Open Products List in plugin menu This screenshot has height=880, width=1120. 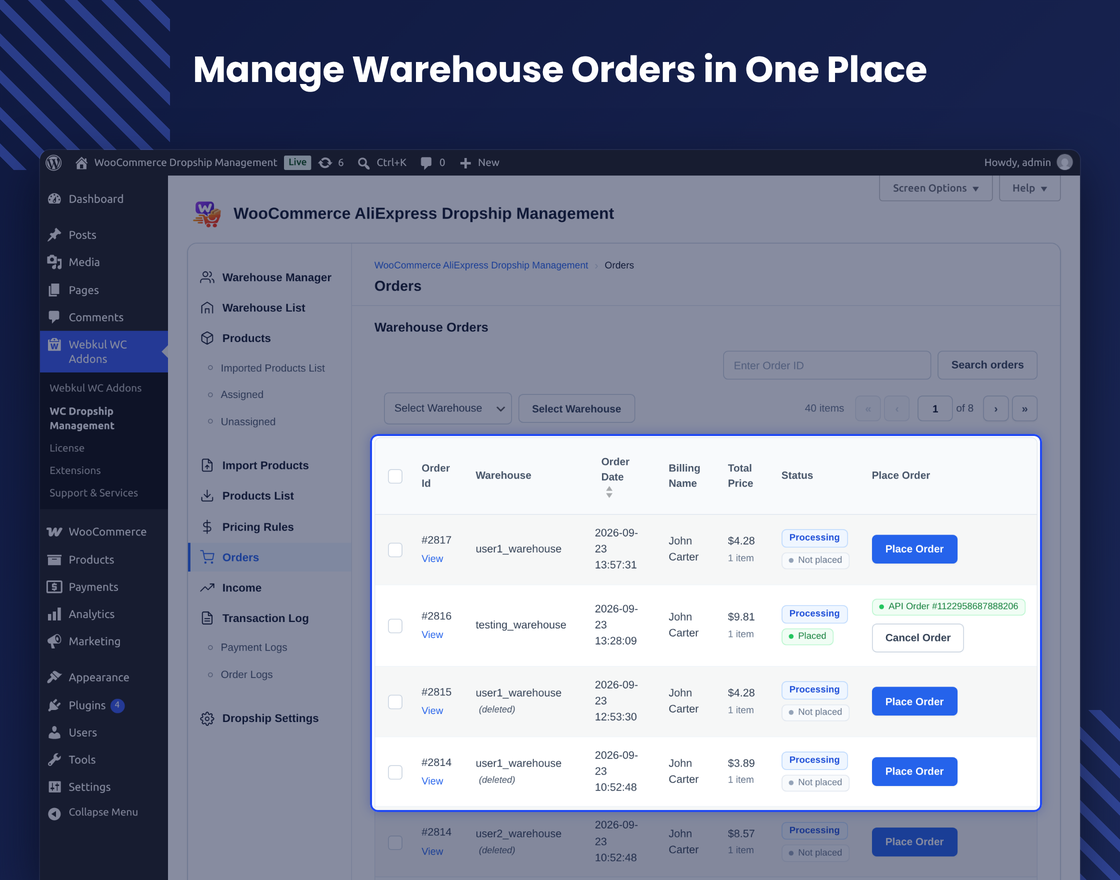(x=258, y=496)
